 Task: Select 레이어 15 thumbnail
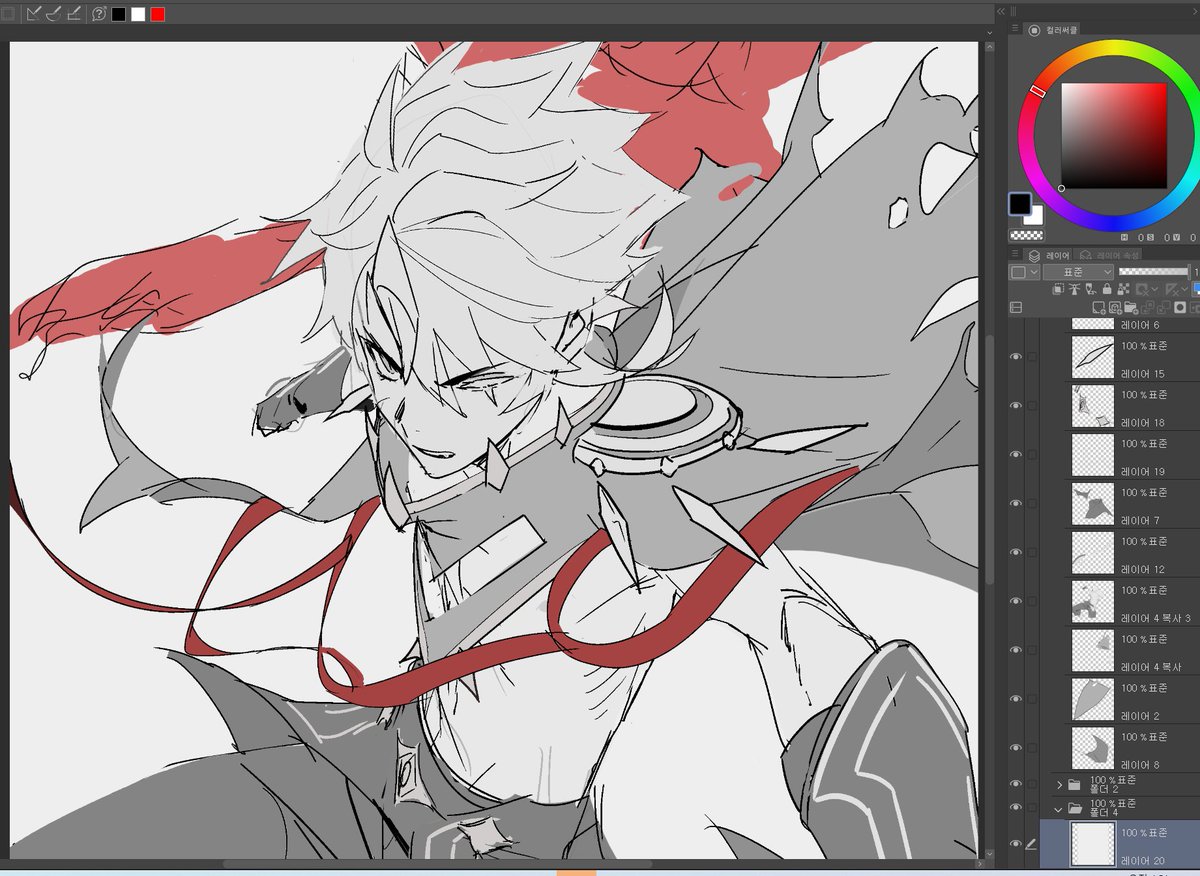point(1093,357)
